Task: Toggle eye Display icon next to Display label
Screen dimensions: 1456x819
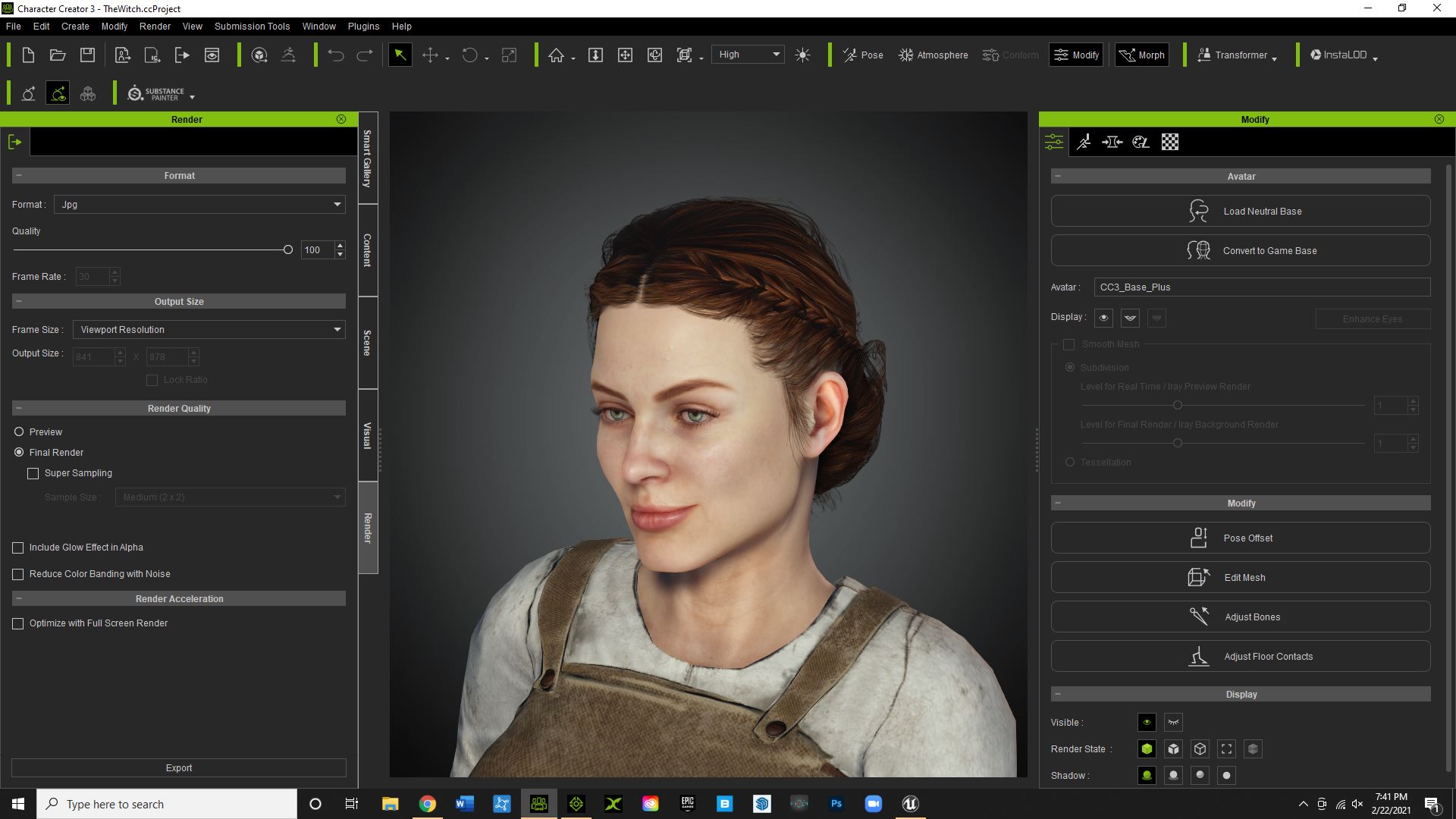Action: [x=1103, y=318]
